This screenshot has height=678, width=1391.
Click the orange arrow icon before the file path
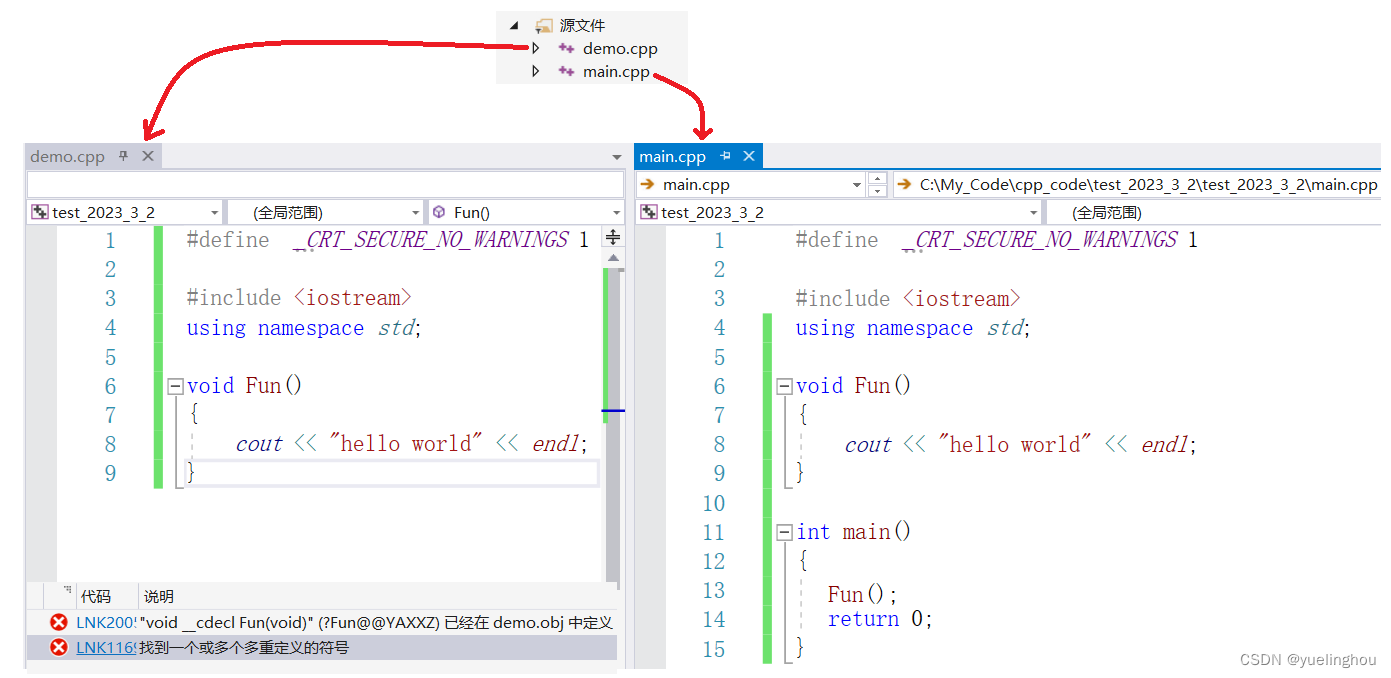pos(904,185)
